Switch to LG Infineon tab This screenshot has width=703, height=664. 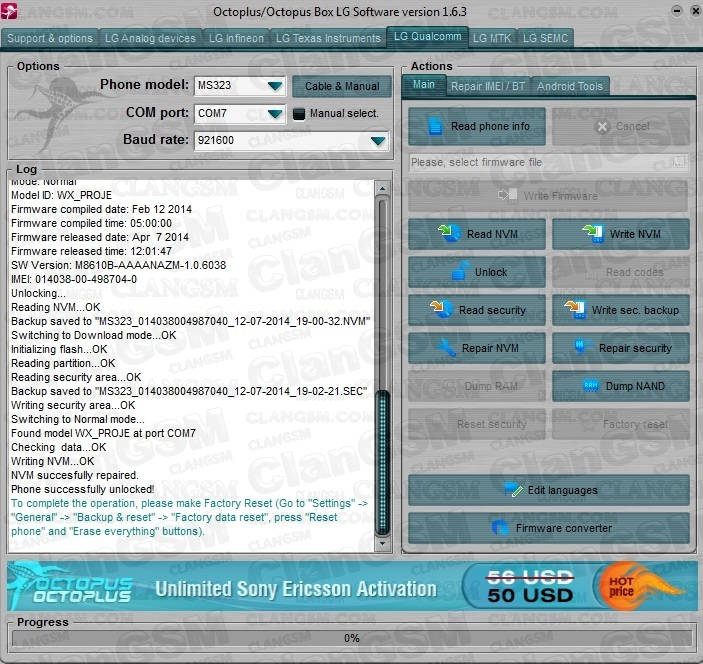point(236,39)
